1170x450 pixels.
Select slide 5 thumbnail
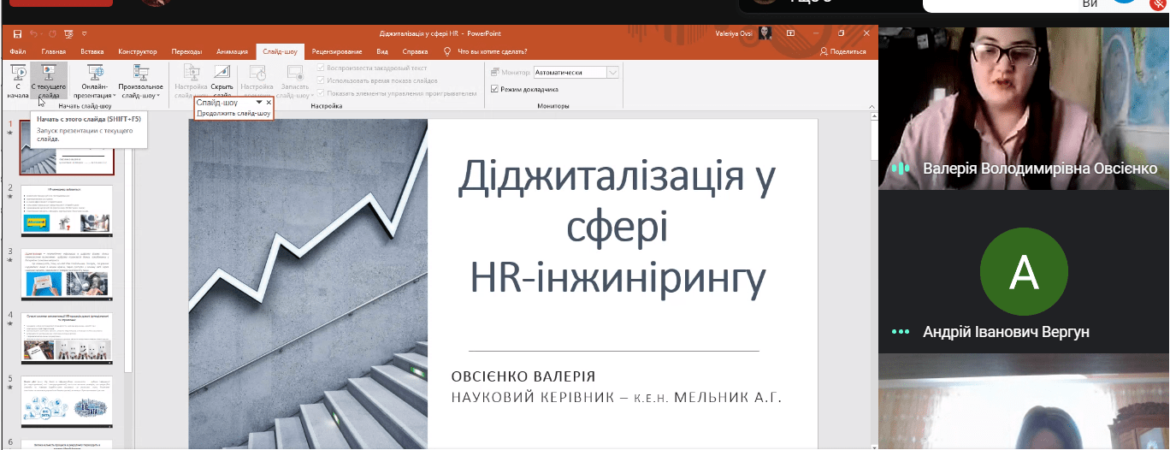(66, 401)
